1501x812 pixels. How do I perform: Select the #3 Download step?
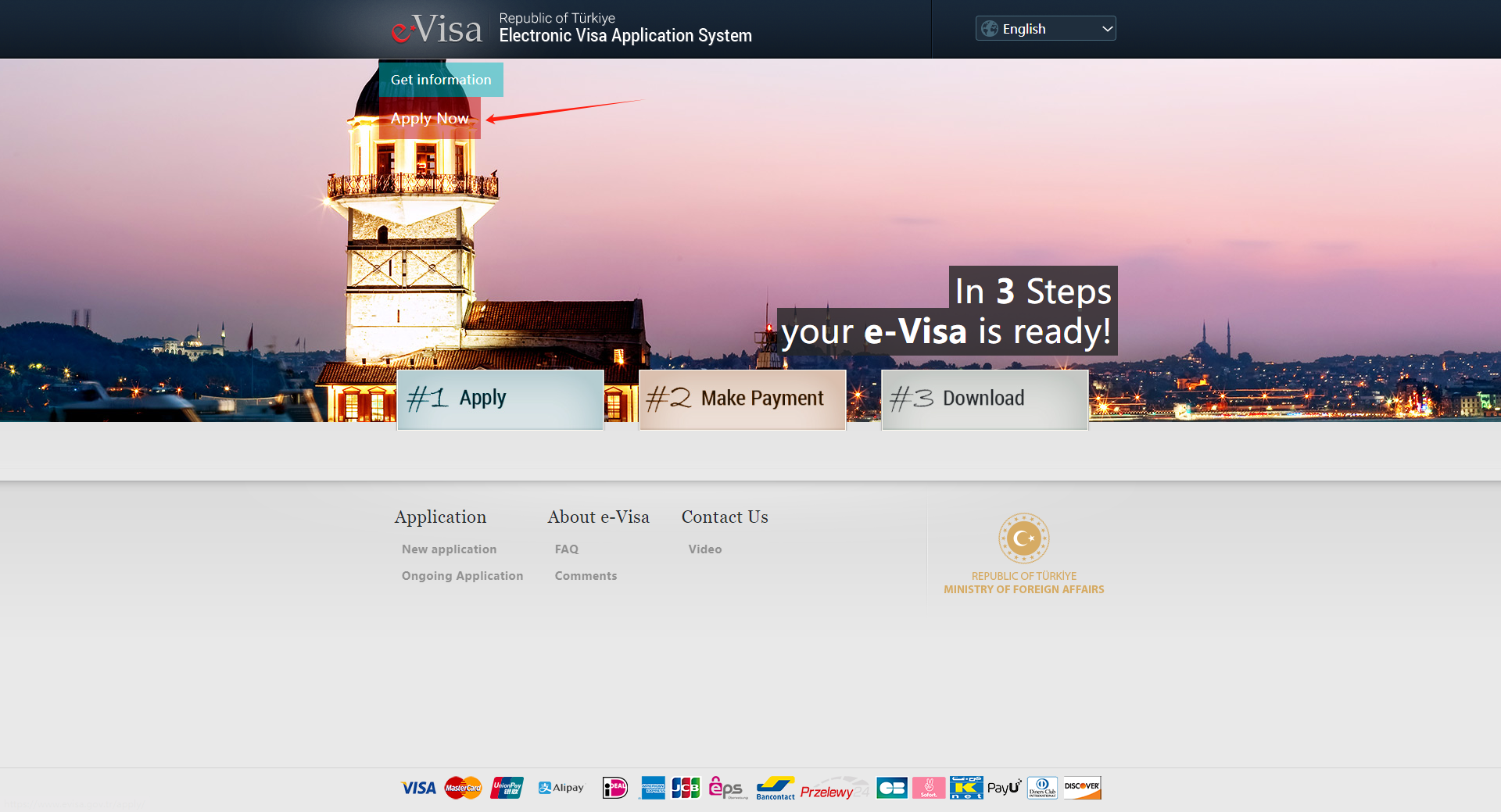click(x=984, y=399)
